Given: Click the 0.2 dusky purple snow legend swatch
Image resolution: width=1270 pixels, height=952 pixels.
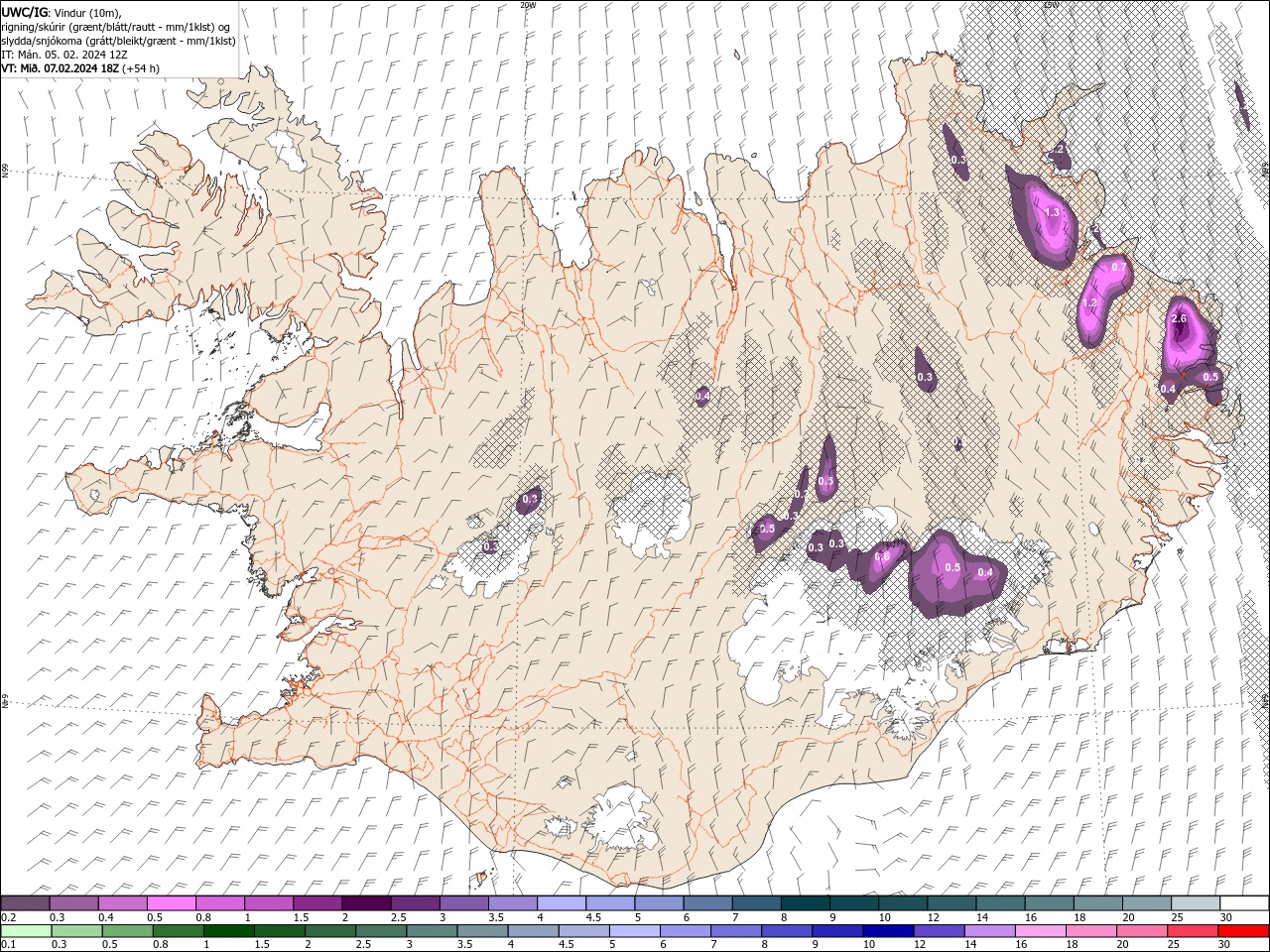Looking at the screenshot, I should (x=25, y=903).
